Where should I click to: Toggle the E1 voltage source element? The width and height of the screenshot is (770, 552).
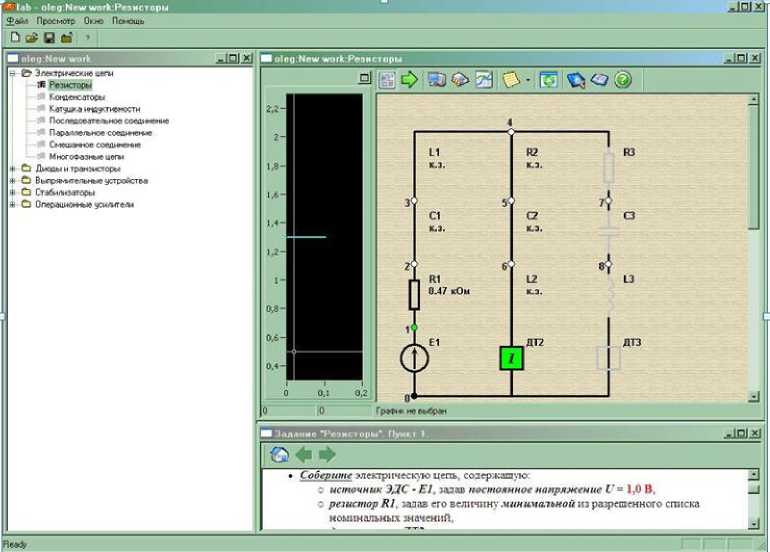(x=413, y=358)
